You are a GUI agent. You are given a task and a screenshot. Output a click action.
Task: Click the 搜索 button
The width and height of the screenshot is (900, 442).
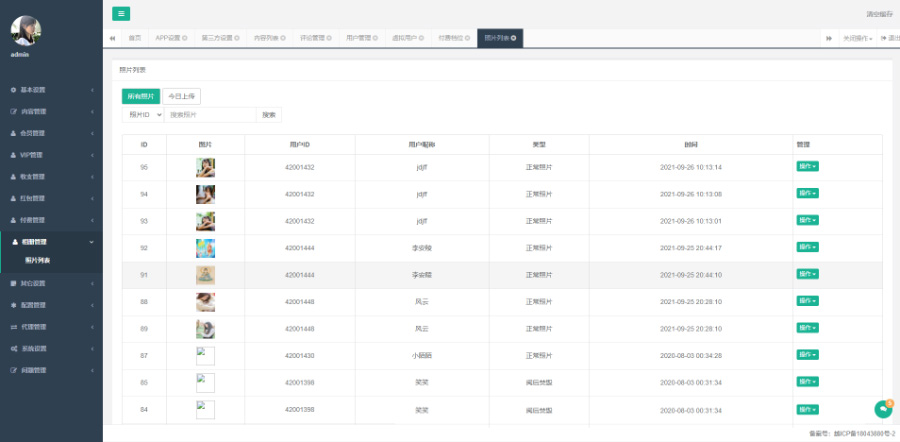coord(269,115)
